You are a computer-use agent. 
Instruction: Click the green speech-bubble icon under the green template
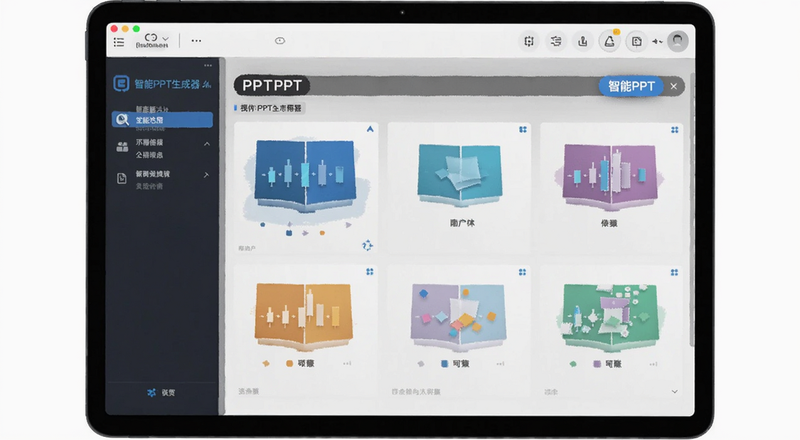coord(573,364)
